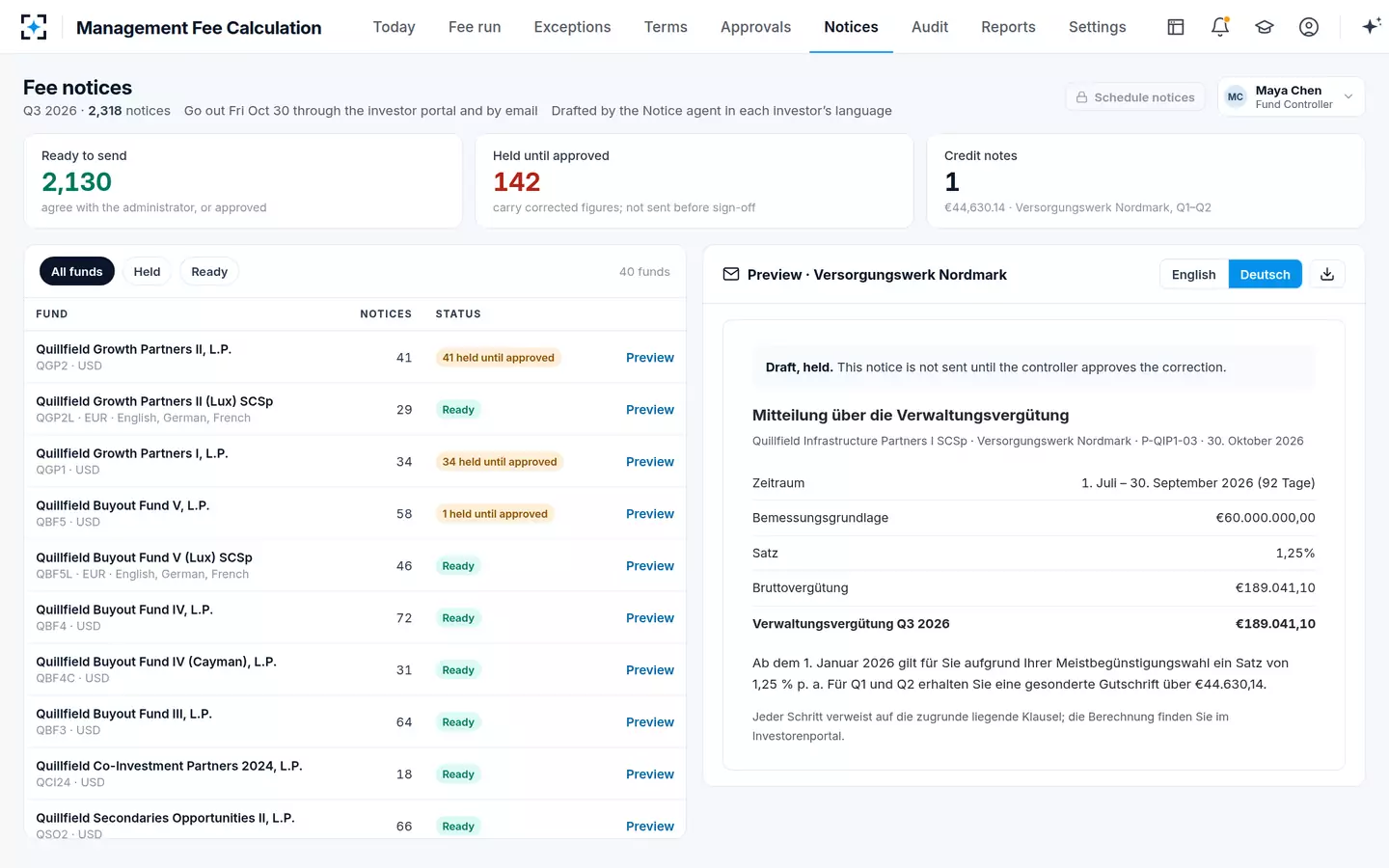Preview Quillfield Buyout Fund V, L.P.
1389x868 pixels.
point(649,514)
